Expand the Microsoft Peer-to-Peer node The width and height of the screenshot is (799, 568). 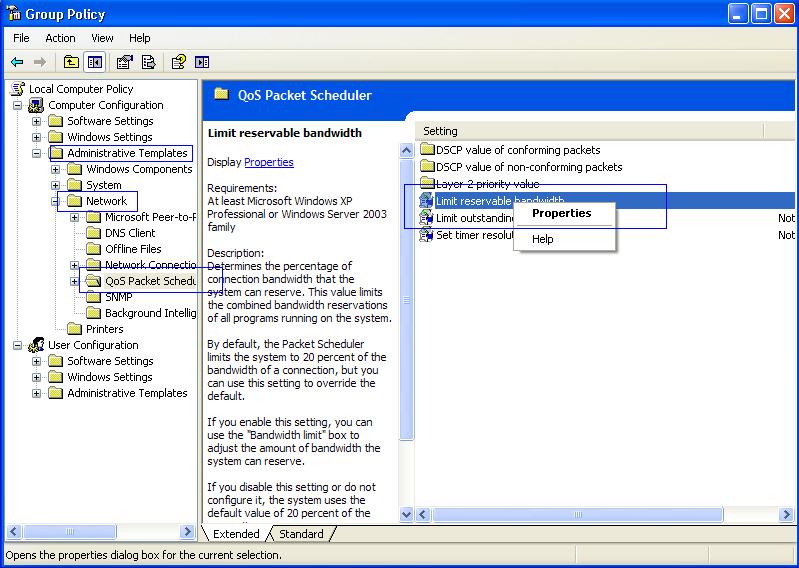(x=74, y=217)
